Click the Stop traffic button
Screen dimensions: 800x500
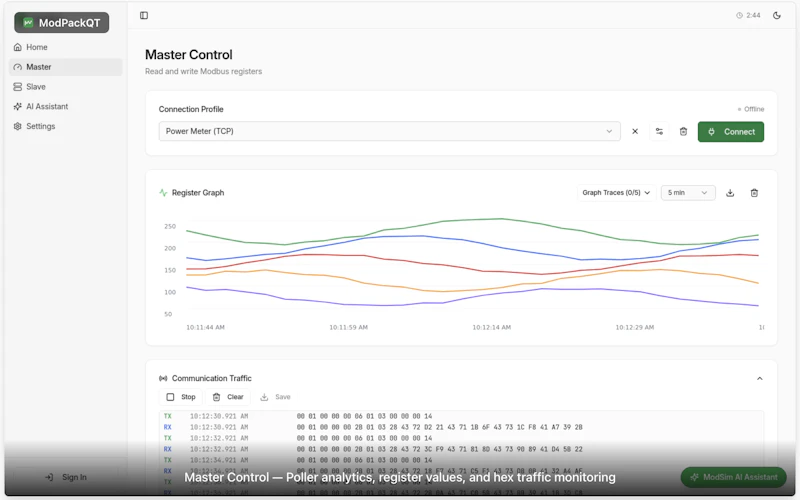click(x=181, y=397)
